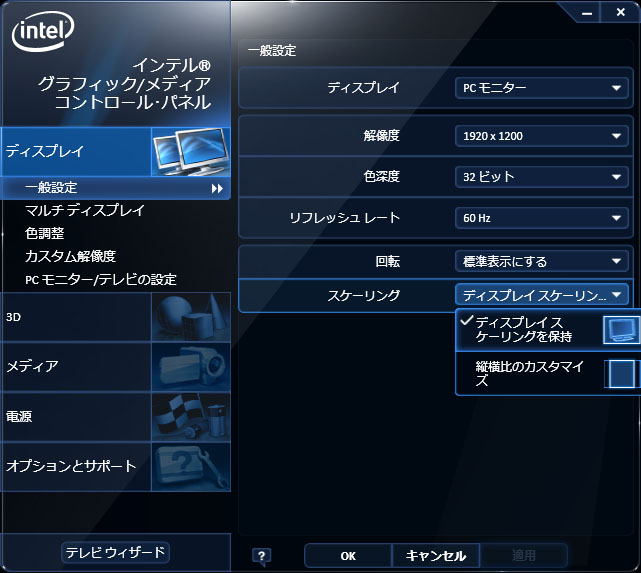The image size is (641, 573).
Task: Minimize the Intel control panel window
Action: click(x=587, y=13)
